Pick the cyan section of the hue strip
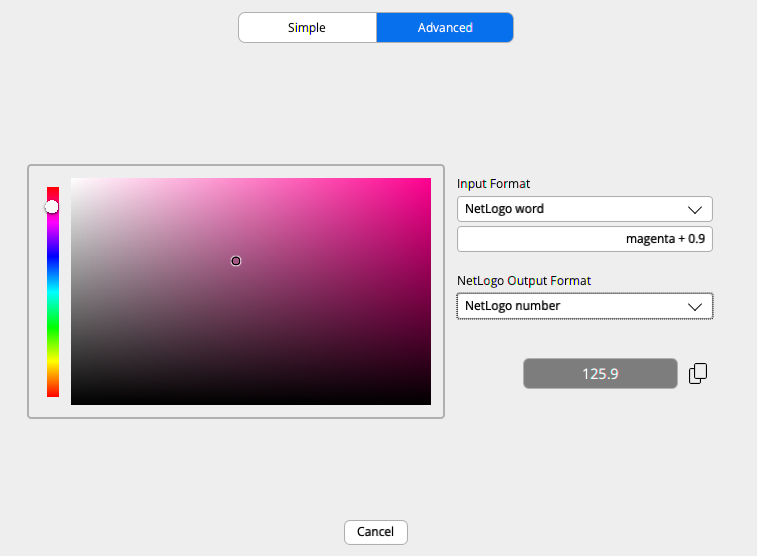The width and height of the screenshot is (757, 556). pos(53,292)
